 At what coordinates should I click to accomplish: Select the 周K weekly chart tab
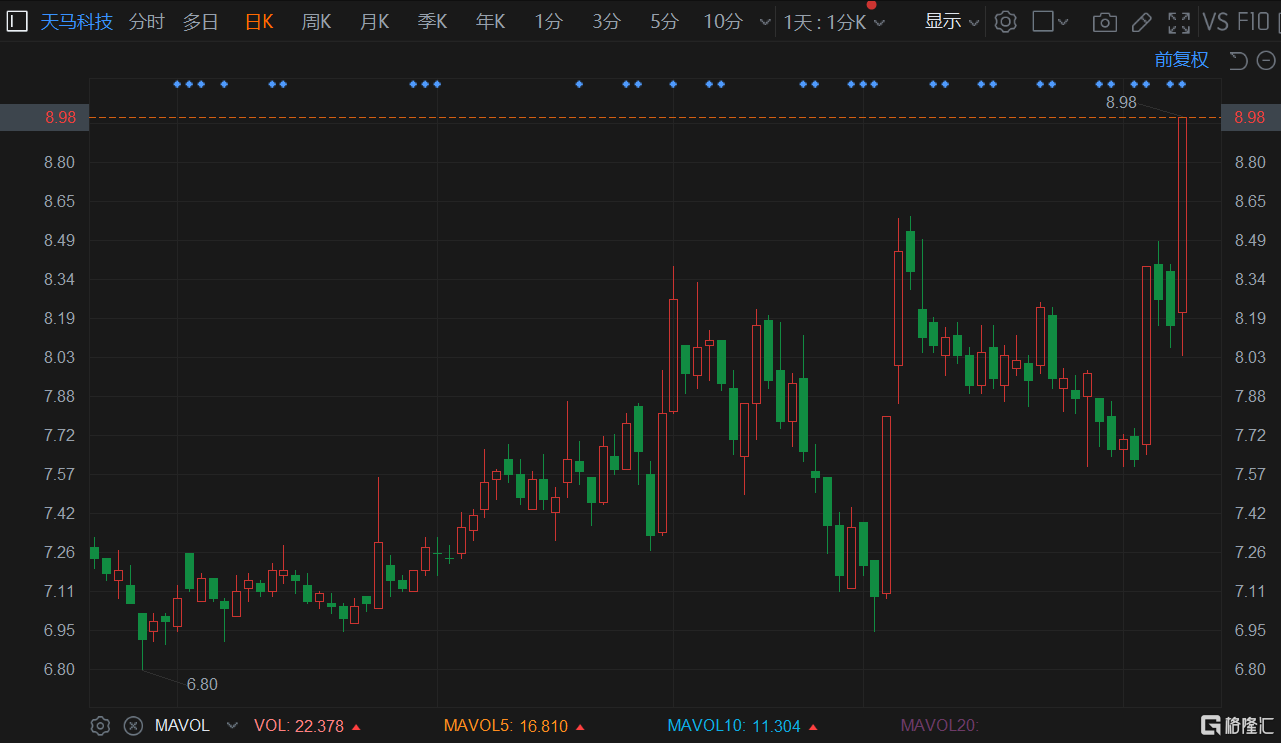pos(317,21)
